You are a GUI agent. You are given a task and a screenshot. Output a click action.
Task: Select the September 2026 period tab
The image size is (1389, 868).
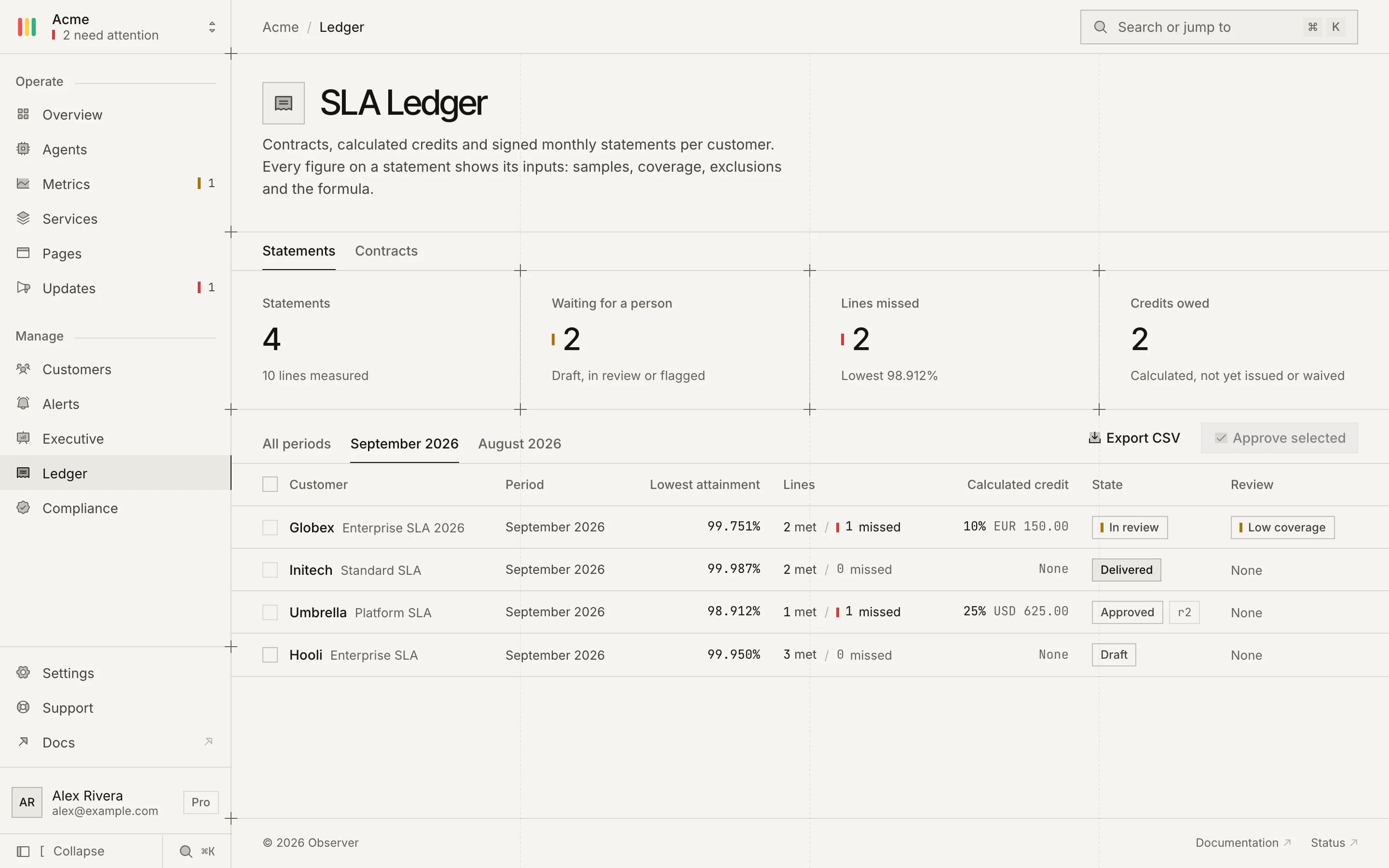pos(404,444)
